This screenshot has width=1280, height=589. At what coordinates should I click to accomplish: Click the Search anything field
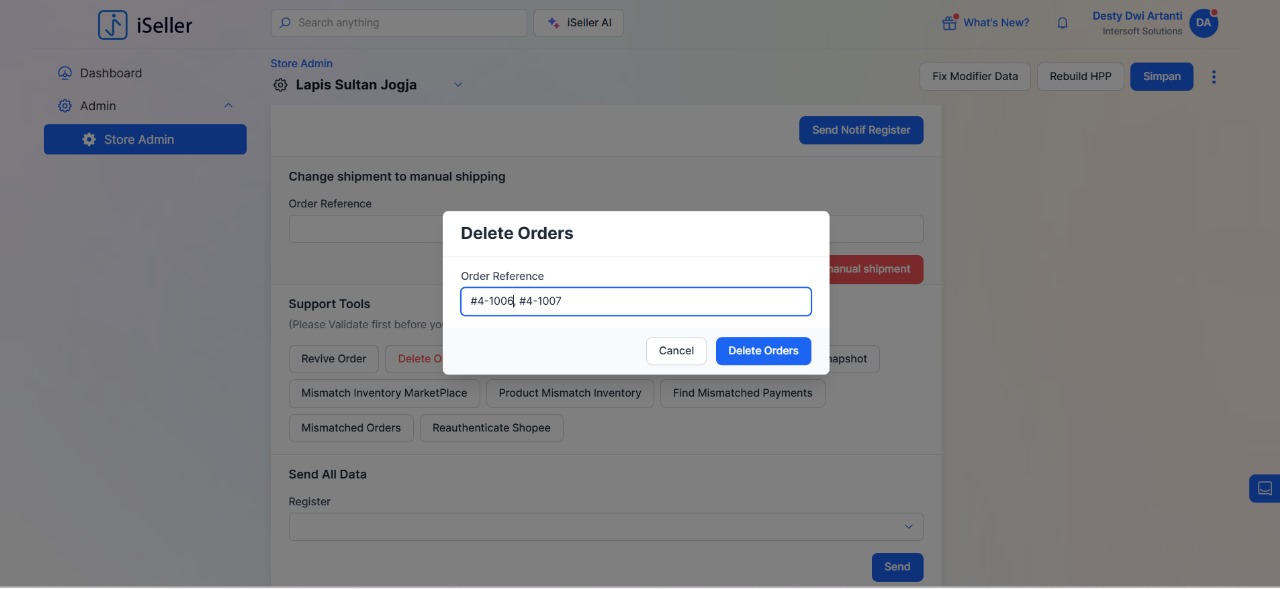point(398,23)
